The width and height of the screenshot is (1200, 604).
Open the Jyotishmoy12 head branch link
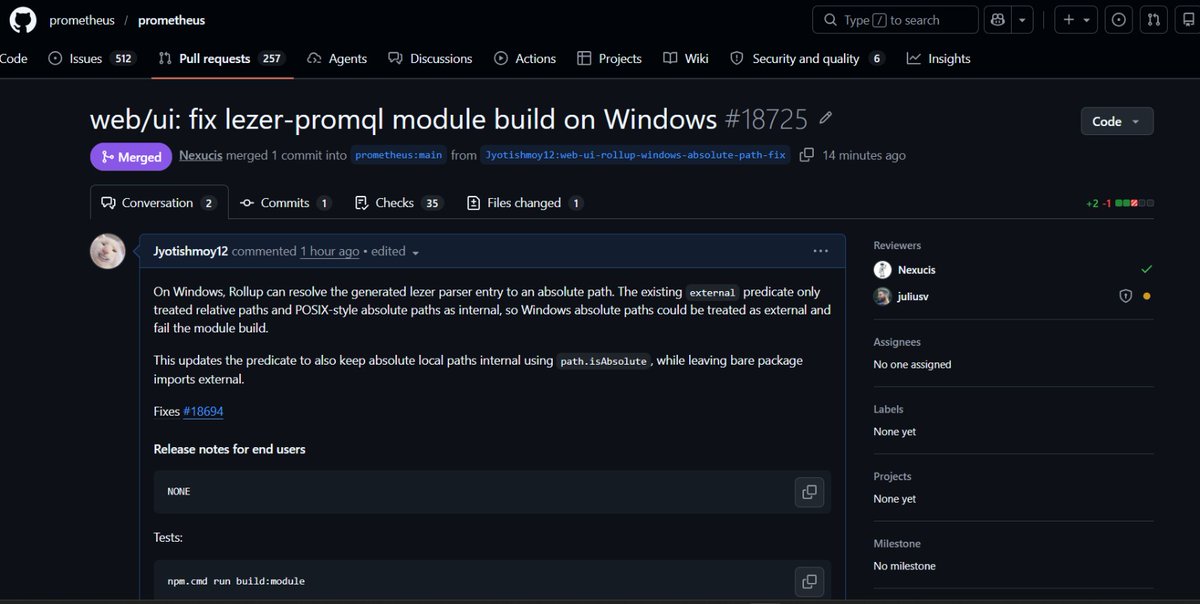tap(635, 155)
